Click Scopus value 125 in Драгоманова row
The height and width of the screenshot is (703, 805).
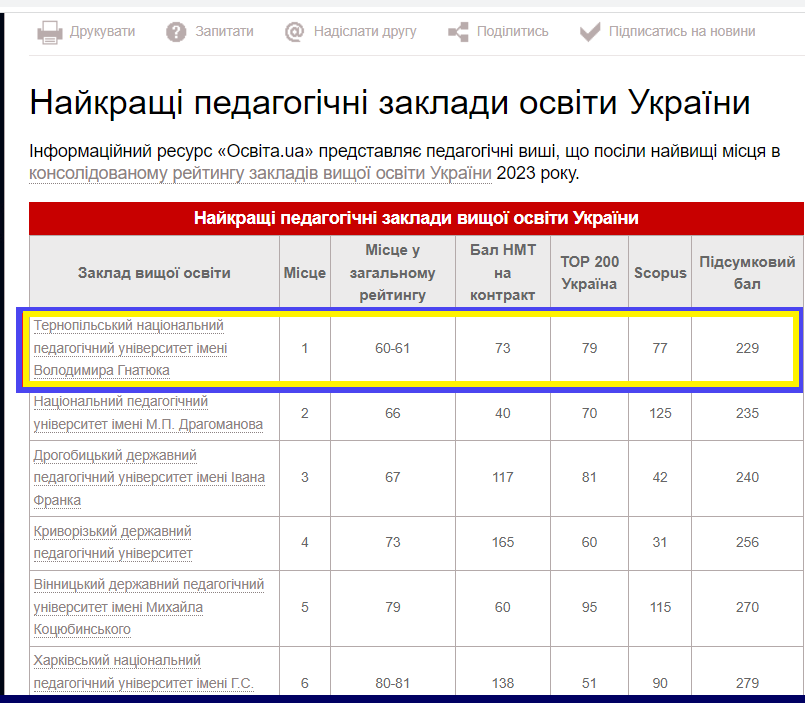tap(660, 413)
